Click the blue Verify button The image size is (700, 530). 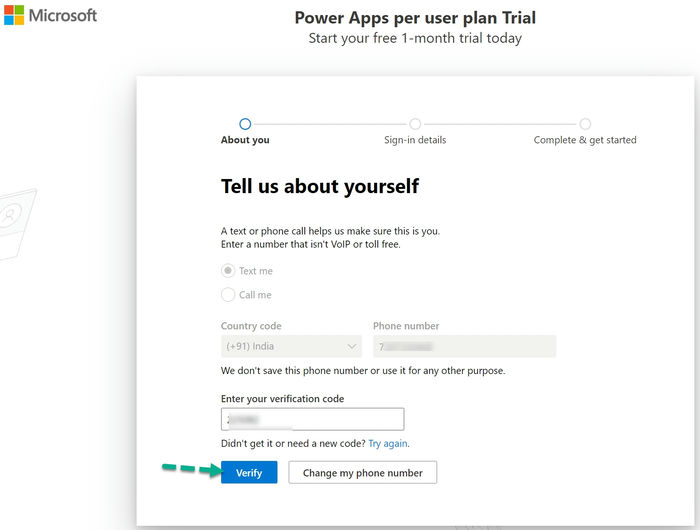tap(249, 472)
